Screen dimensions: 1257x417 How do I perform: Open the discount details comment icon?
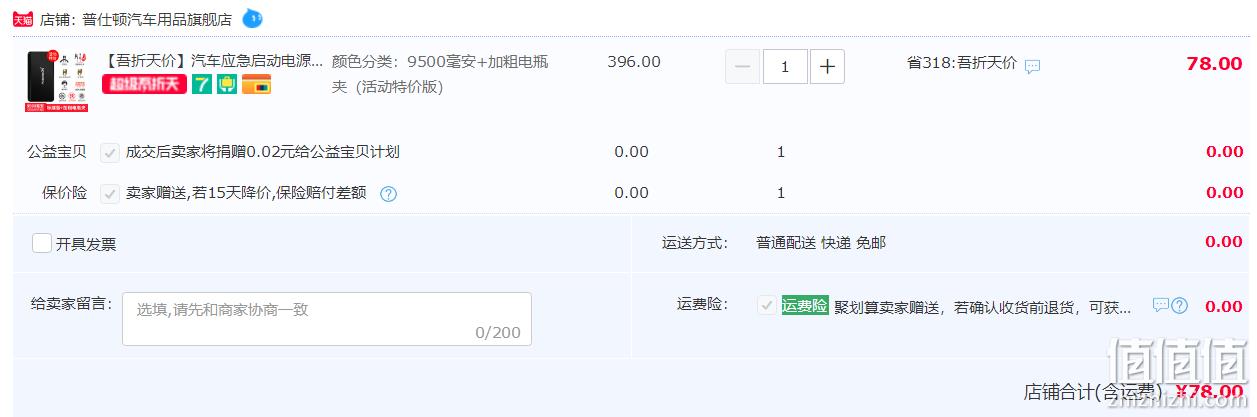(x=1032, y=66)
